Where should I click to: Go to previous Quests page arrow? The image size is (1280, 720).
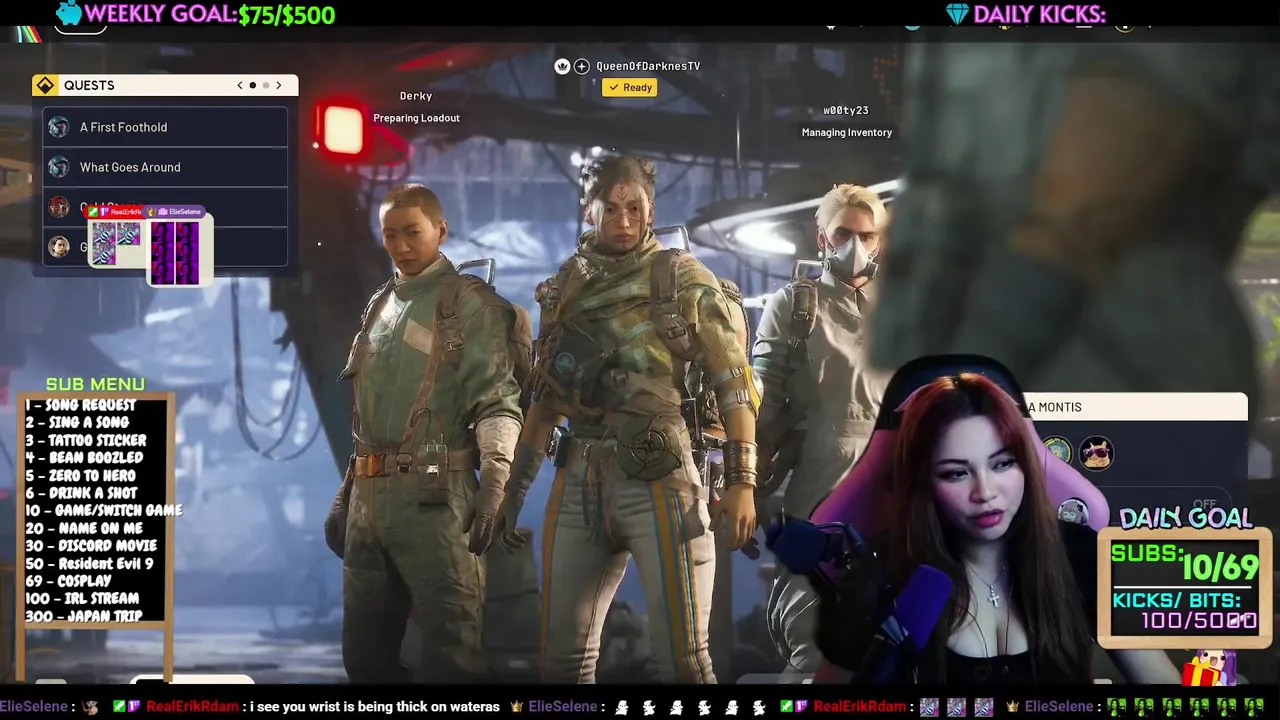pyautogui.click(x=240, y=85)
